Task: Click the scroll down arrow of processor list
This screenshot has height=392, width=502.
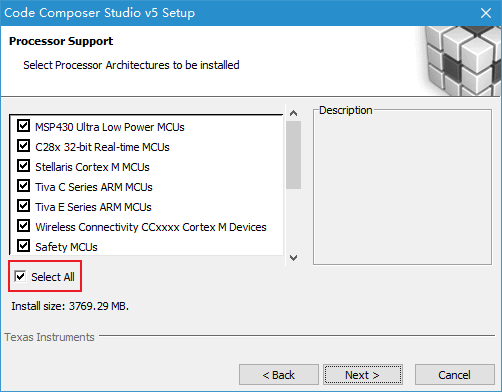Action: [293, 258]
